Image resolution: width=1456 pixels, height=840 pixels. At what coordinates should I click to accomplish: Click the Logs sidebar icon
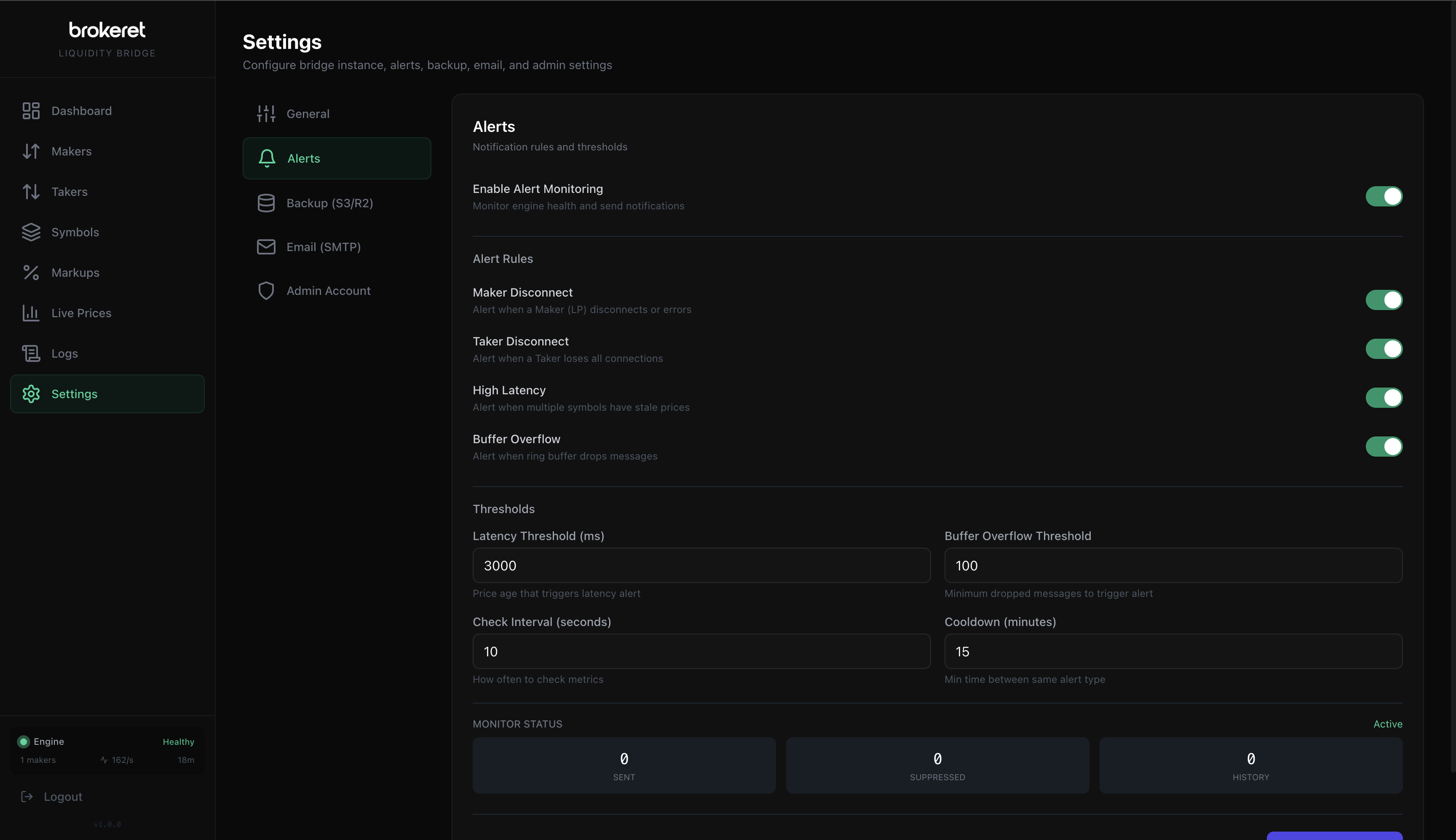click(x=31, y=353)
